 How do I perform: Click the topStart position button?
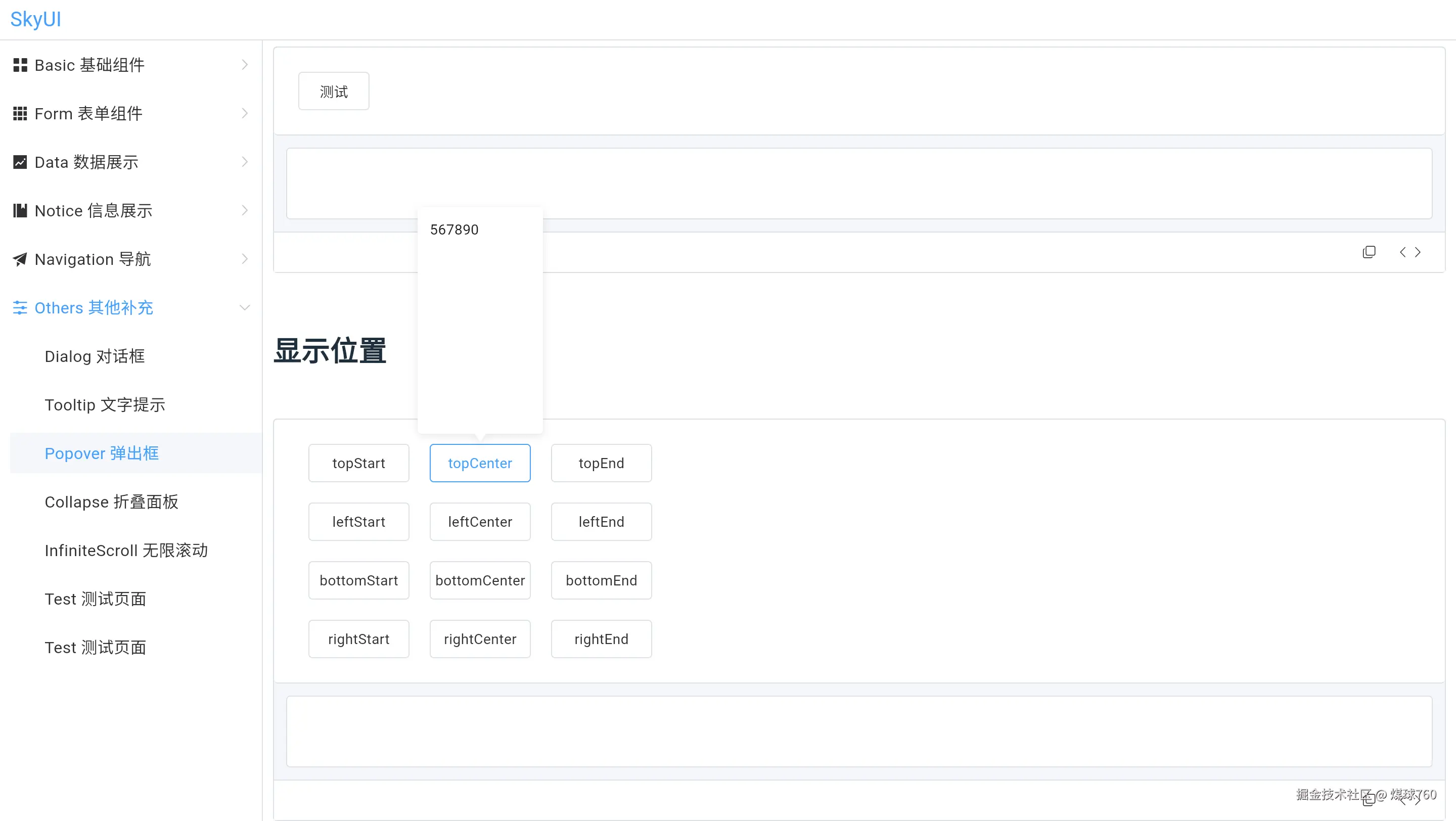tap(358, 464)
